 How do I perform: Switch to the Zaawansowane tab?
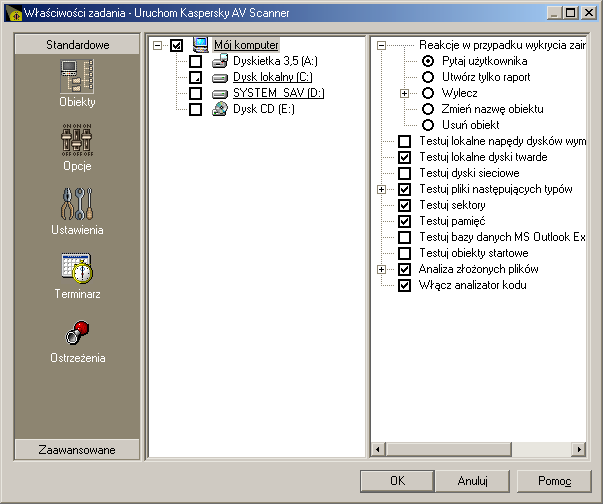coord(77,449)
